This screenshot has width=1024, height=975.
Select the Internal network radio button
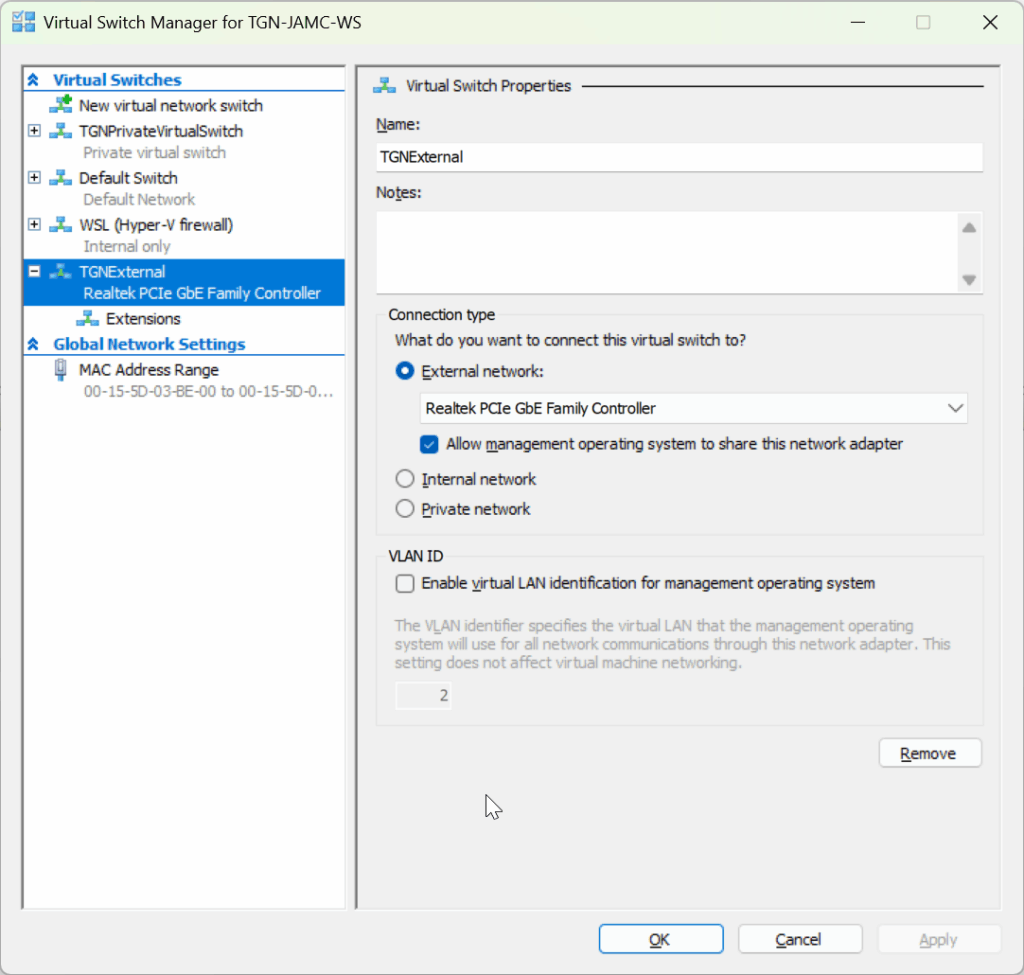(x=405, y=479)
